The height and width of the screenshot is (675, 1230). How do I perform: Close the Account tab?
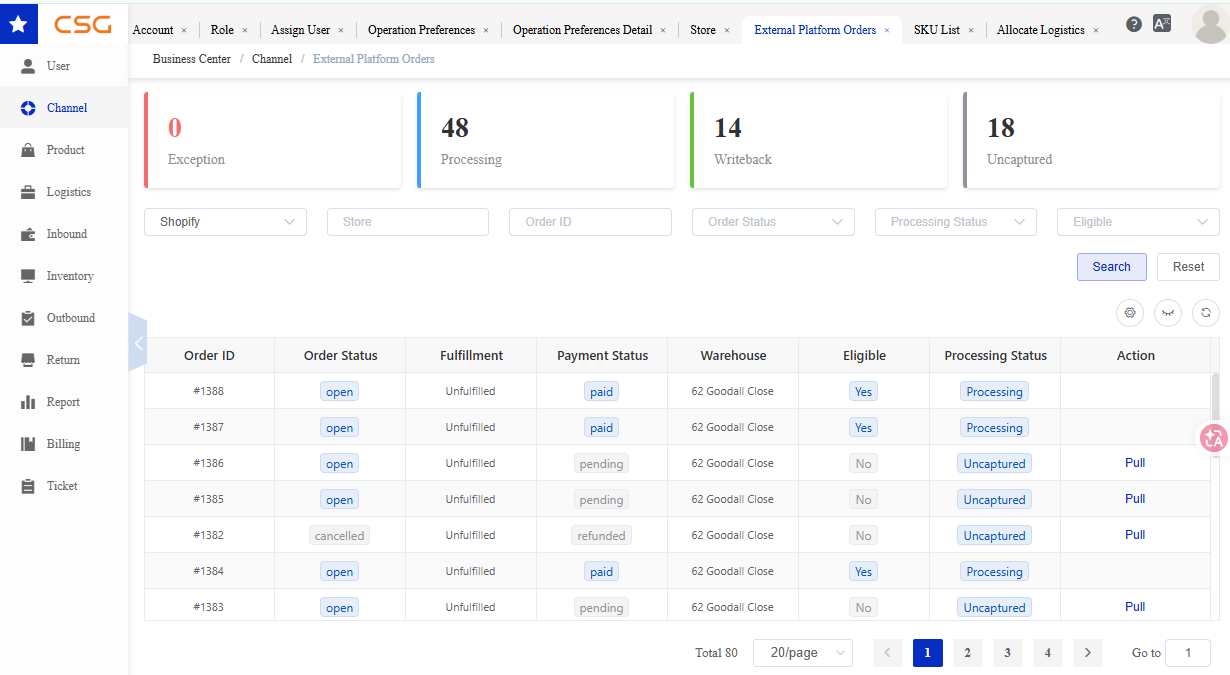pos(184,30)
